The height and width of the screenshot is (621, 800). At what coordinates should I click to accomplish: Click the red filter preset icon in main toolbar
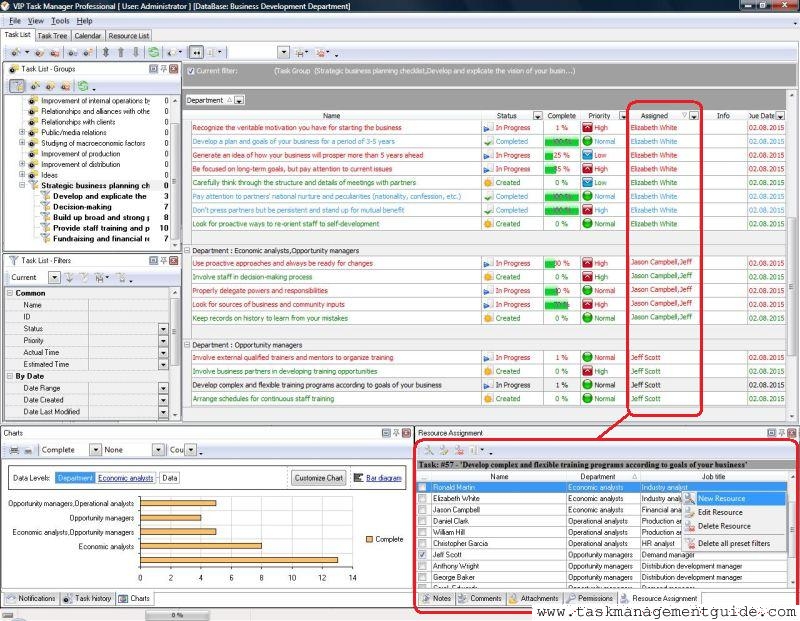321,52
